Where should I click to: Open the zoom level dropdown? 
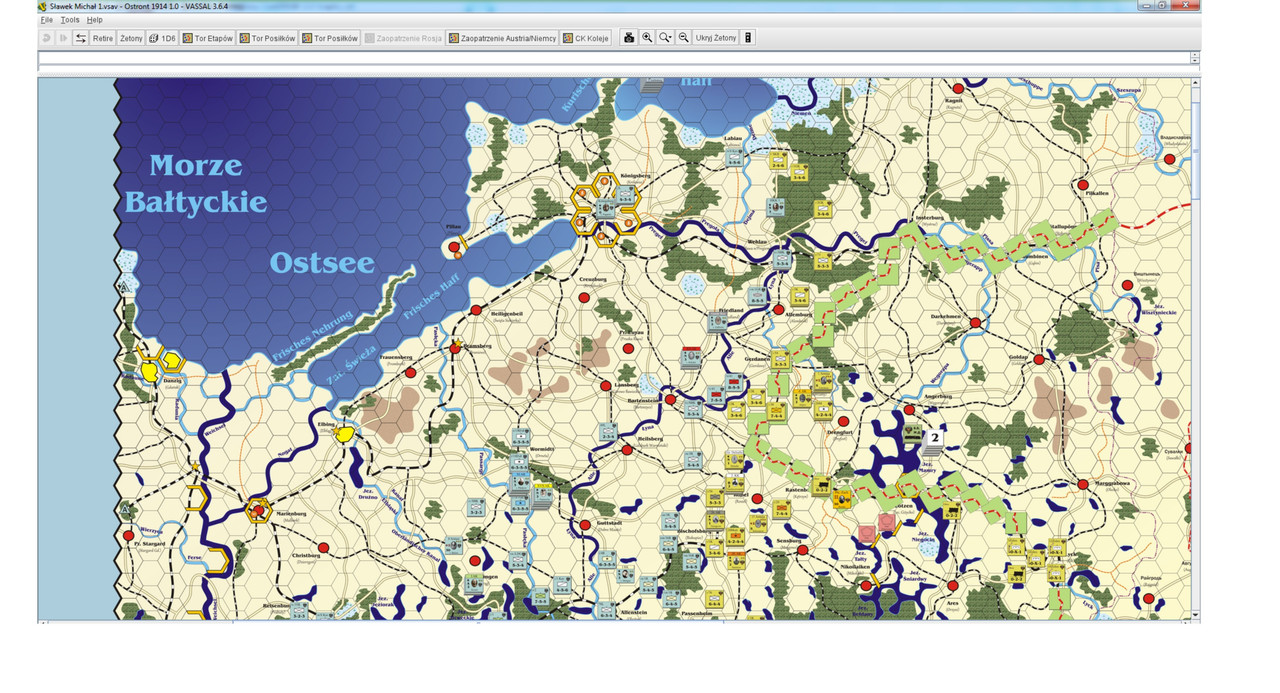tap(665, 38)
